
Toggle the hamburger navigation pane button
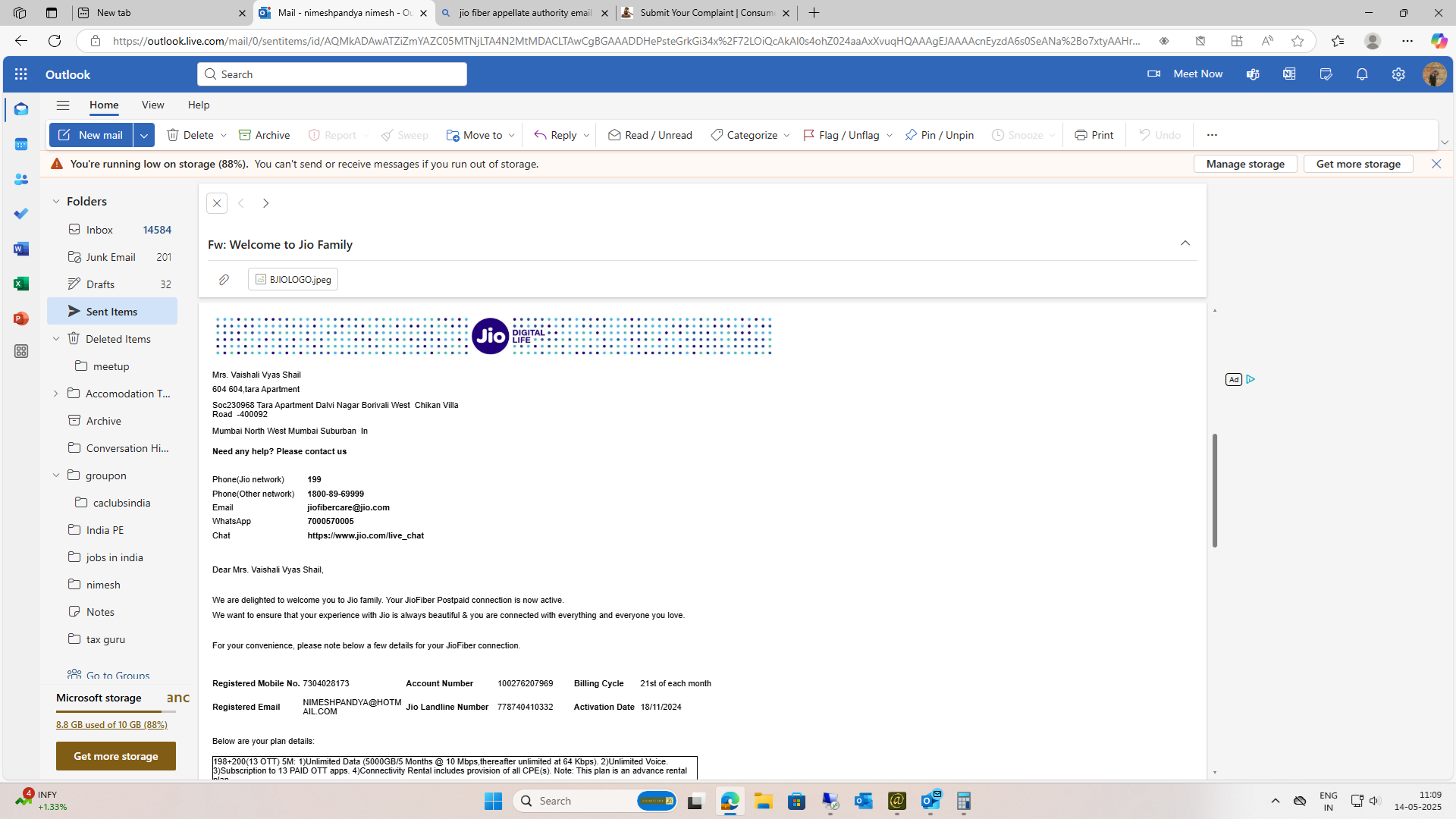pos(63,105)
